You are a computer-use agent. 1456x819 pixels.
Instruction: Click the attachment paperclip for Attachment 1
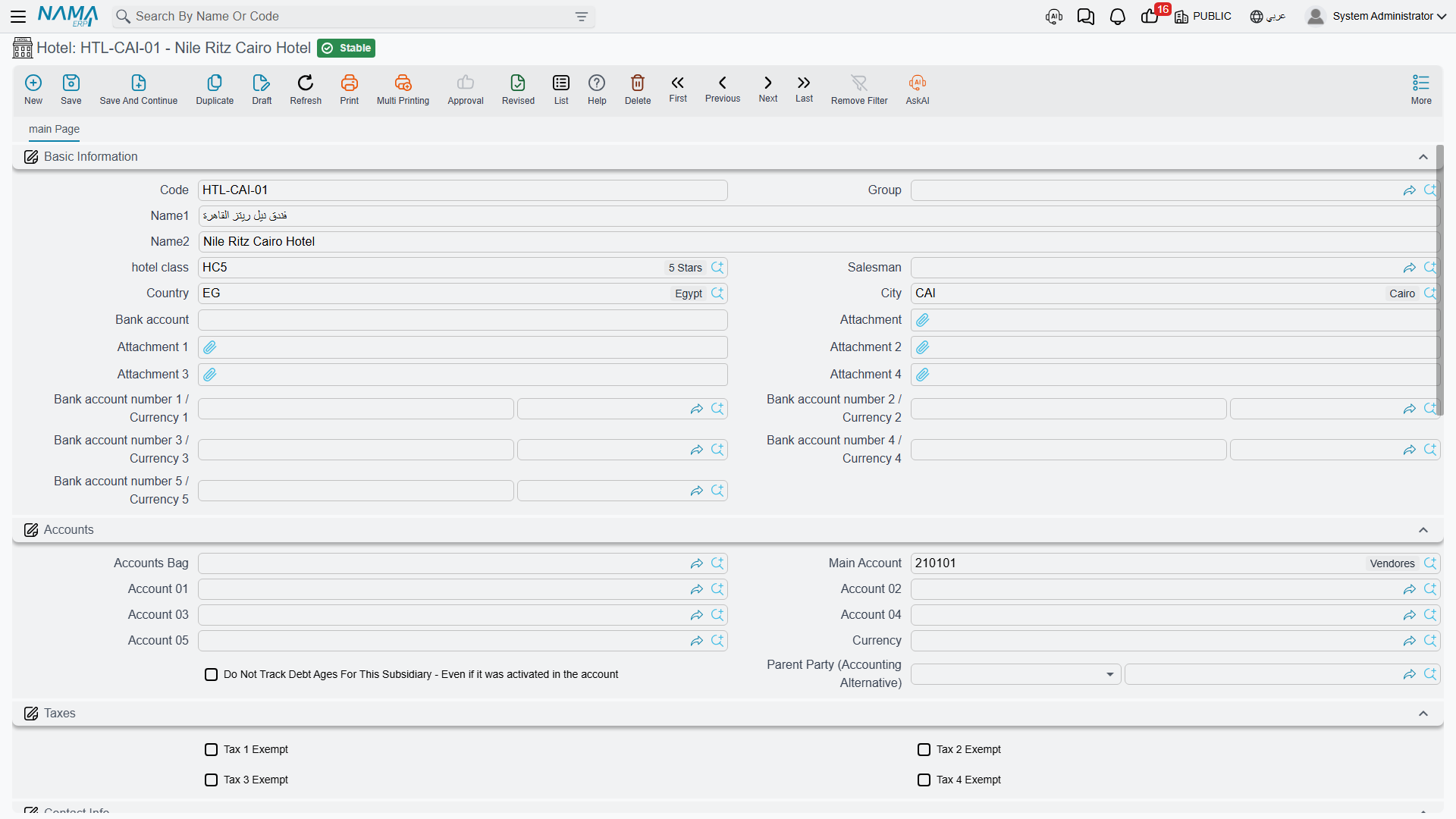[210, 347]
